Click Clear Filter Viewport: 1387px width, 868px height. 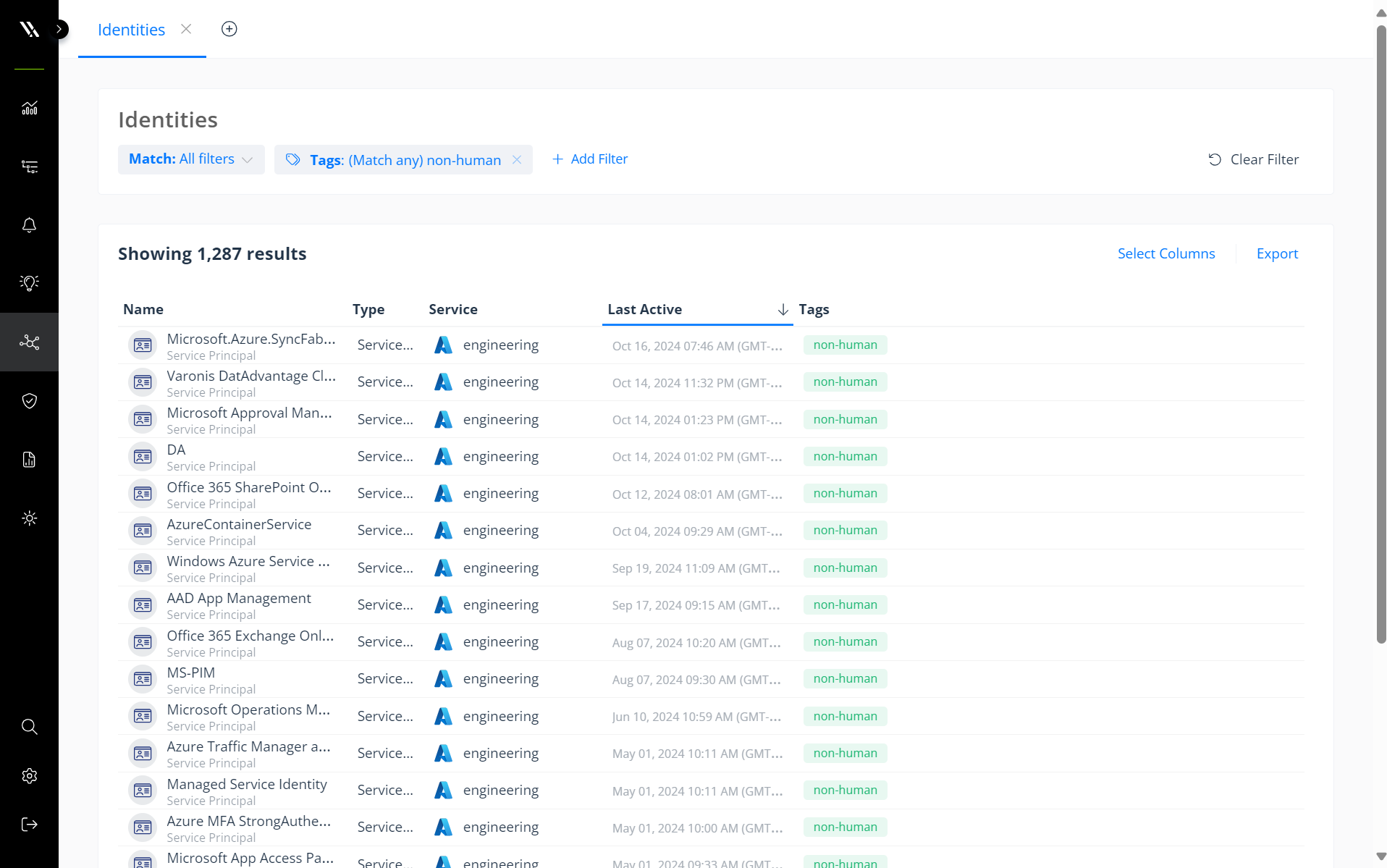click(1253, 159)
